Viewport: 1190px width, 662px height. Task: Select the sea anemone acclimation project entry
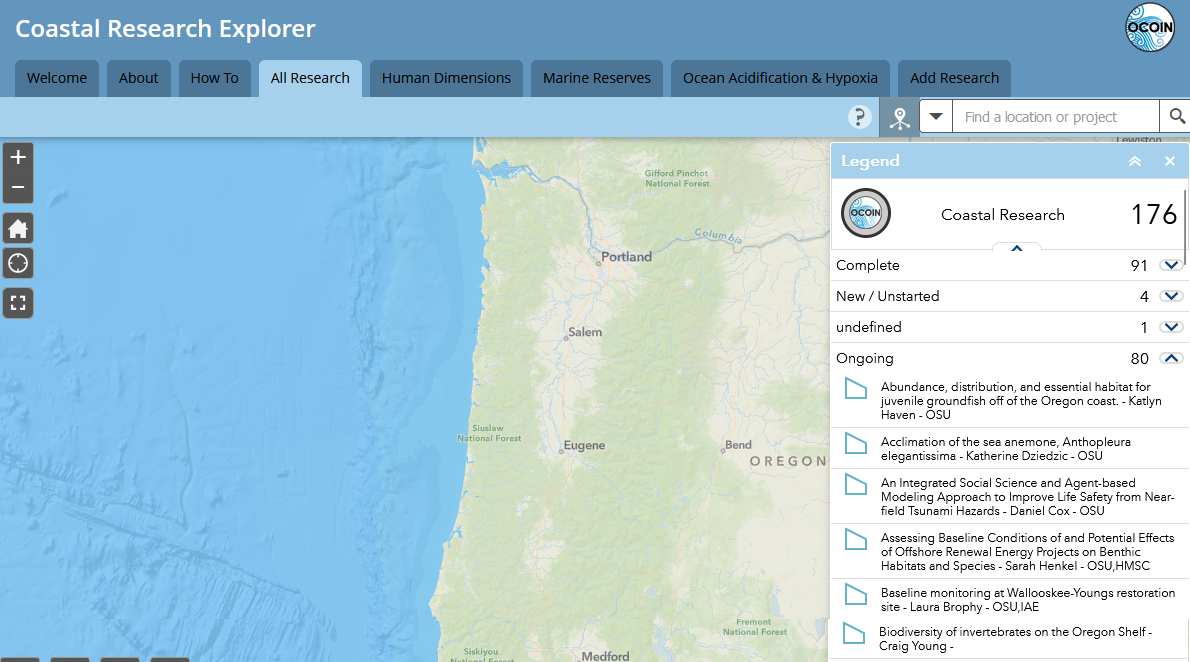[x=1005, y=449]
